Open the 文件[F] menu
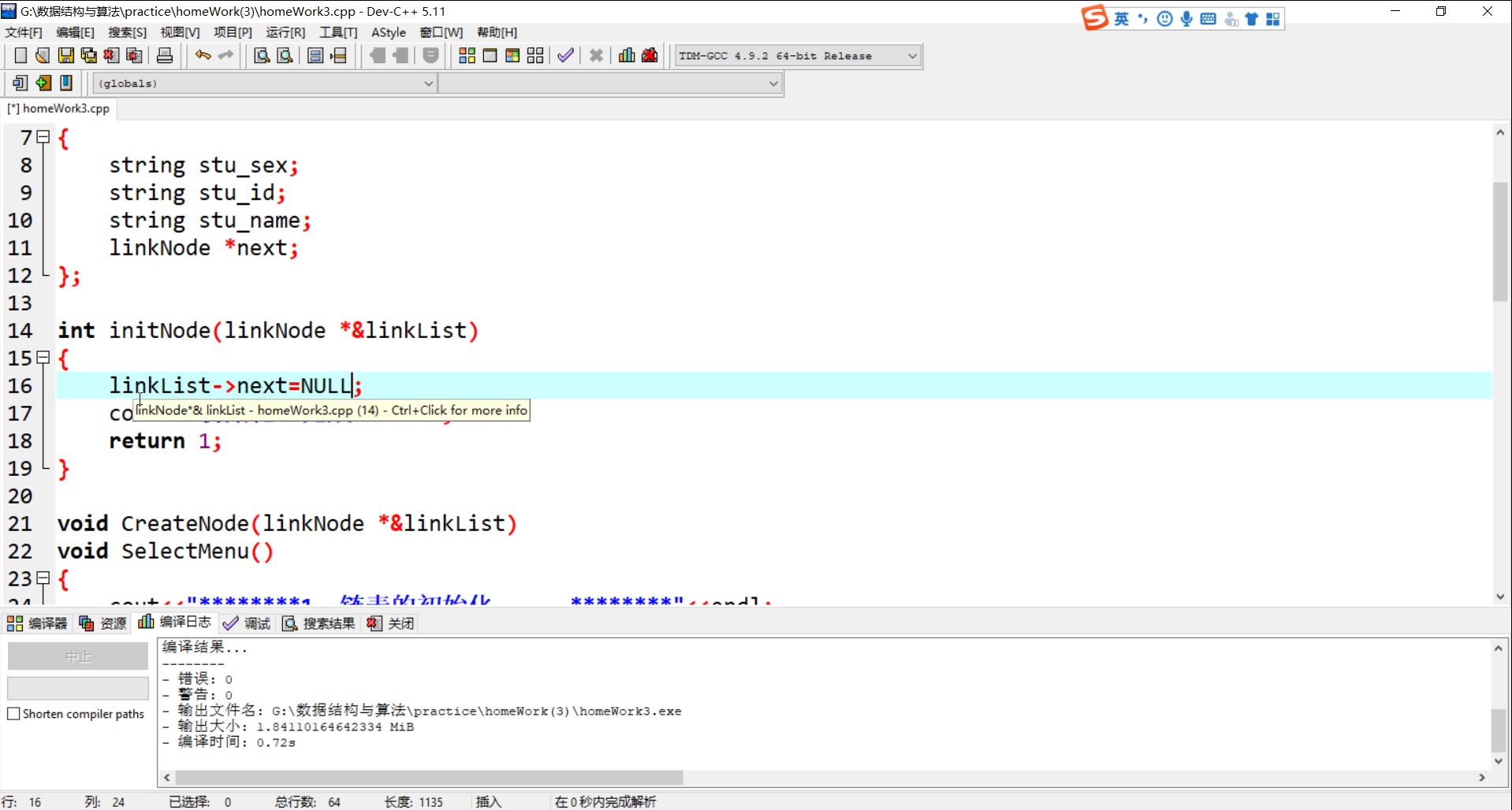The image size is (1512, 810). click(24, 32)
